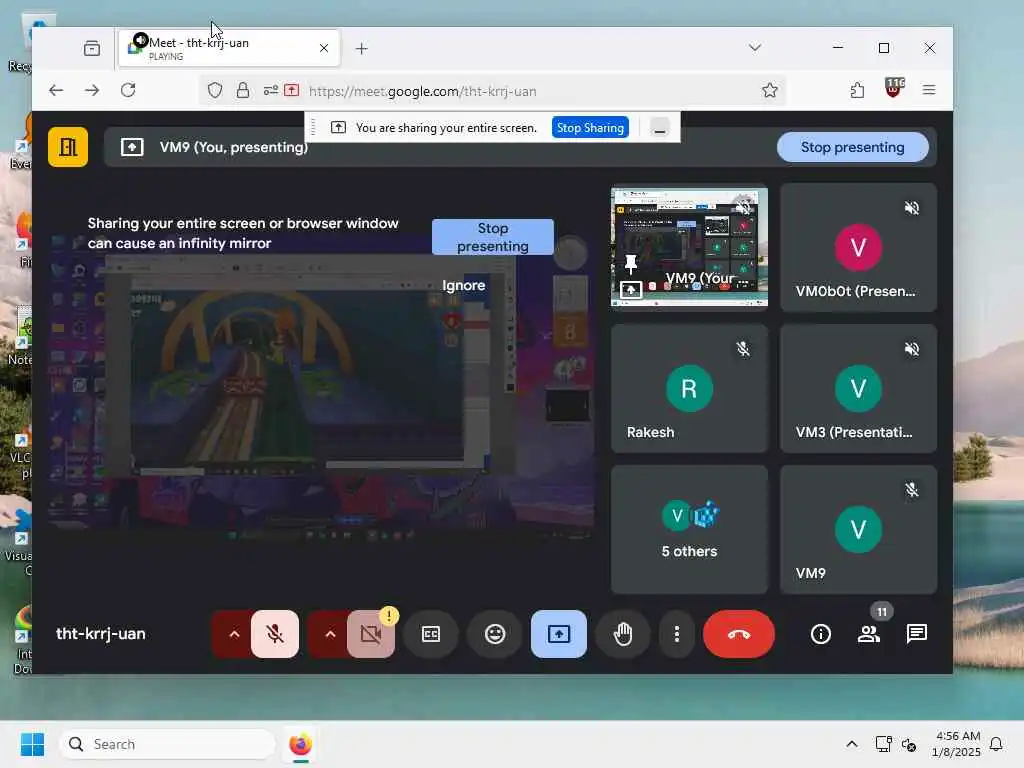Turn on closed captions
1024x768 pixels.
[x=431, y=633]
